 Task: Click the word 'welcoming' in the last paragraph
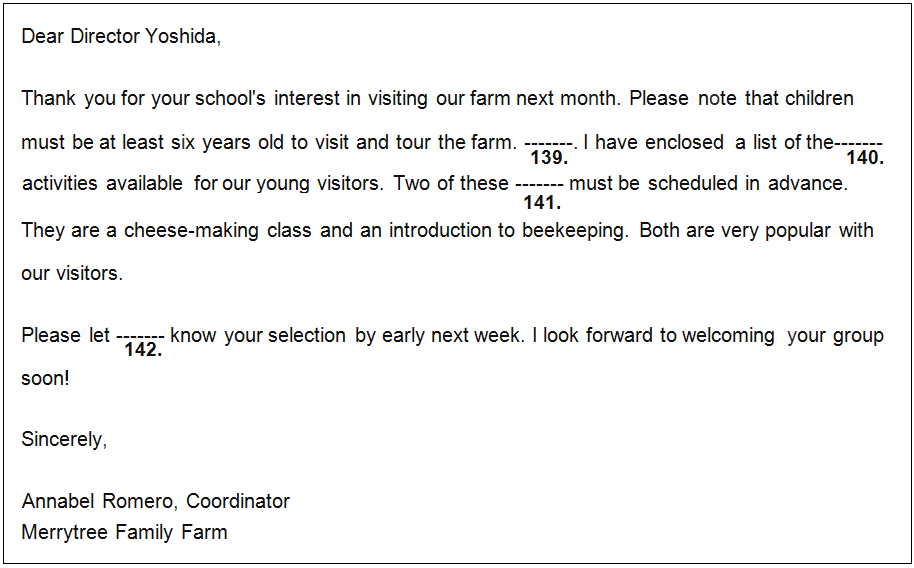728,336
